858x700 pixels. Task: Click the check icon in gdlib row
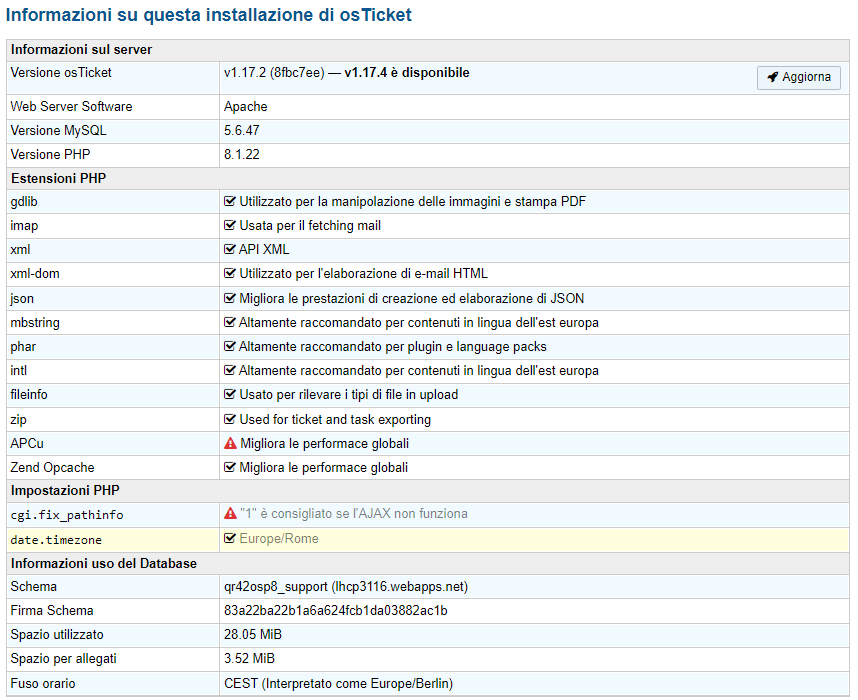pyautogui.click(x=230, y=202)
